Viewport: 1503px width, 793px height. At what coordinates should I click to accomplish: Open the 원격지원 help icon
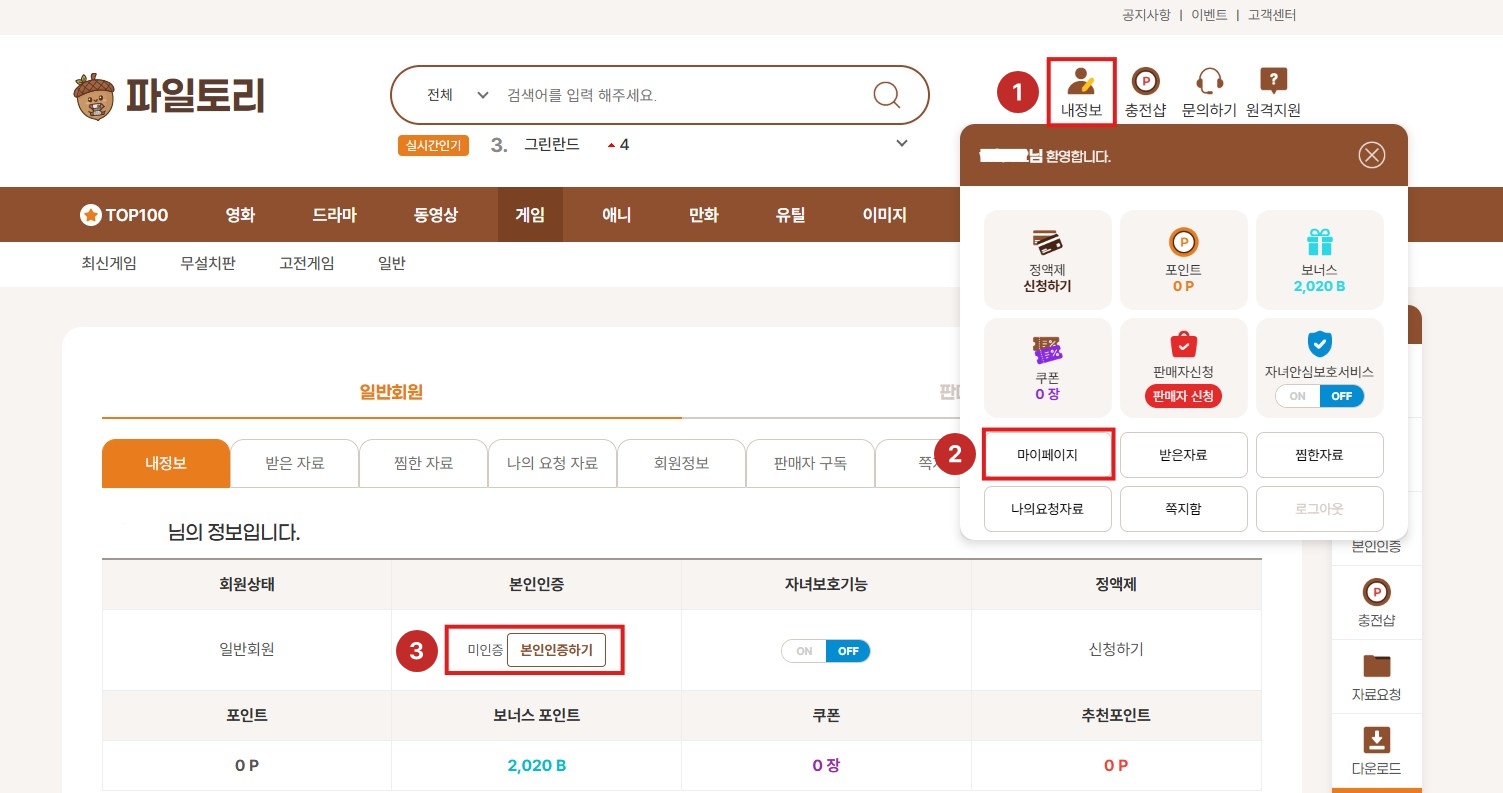pos(1273,81)
